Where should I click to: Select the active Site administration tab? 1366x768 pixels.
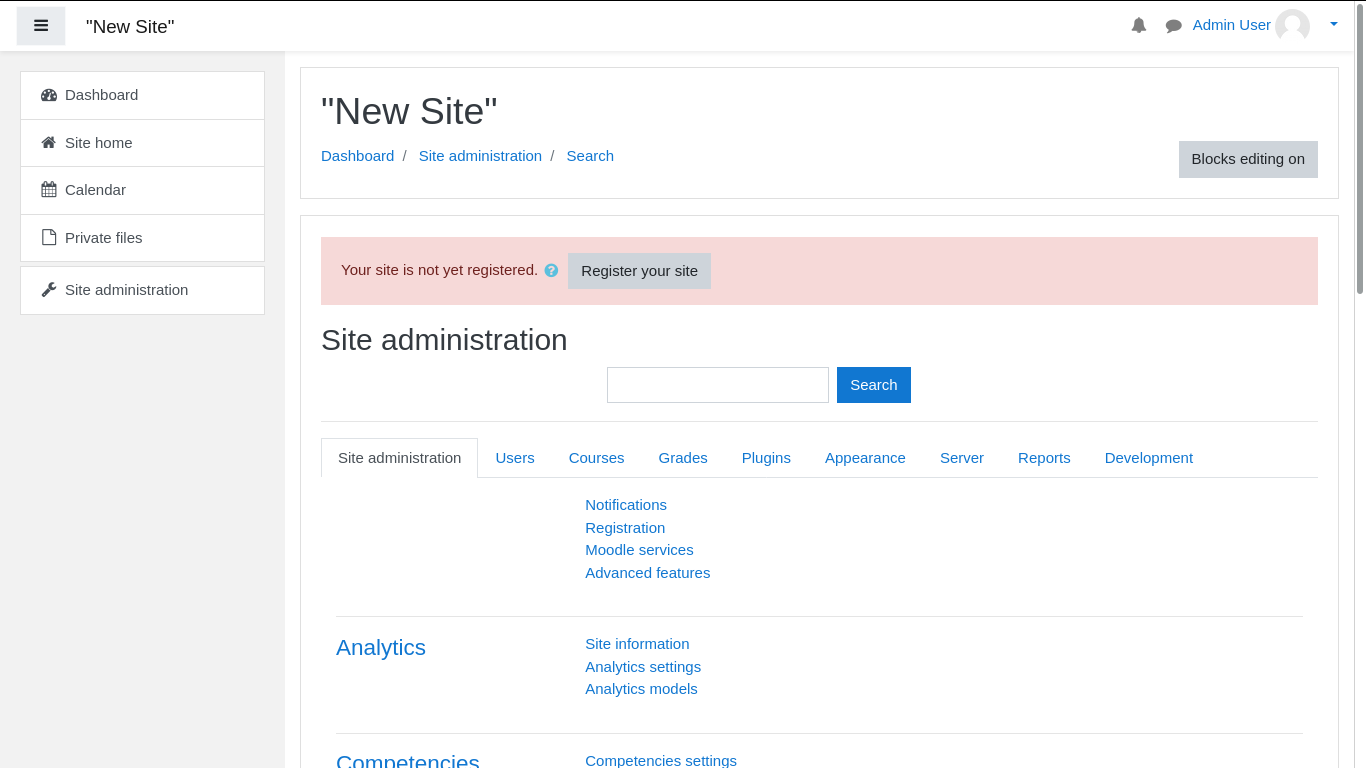tap(399, 458)
